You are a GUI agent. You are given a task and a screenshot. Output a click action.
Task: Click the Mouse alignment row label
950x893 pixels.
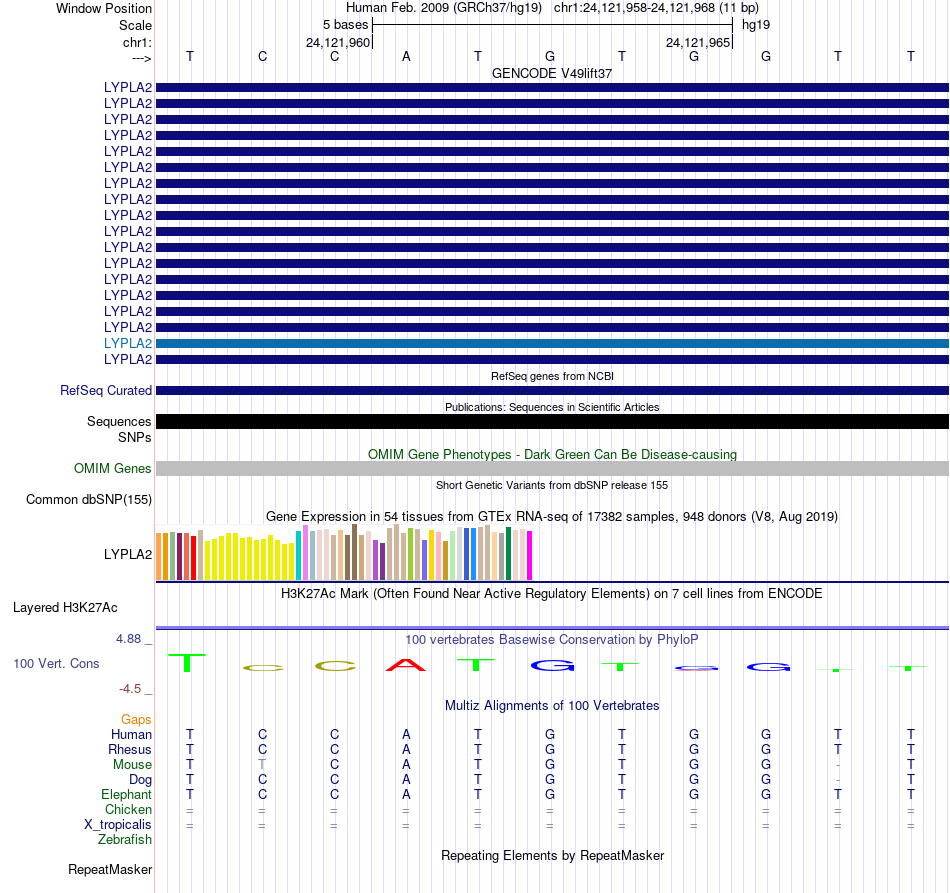tap(132, 765)
